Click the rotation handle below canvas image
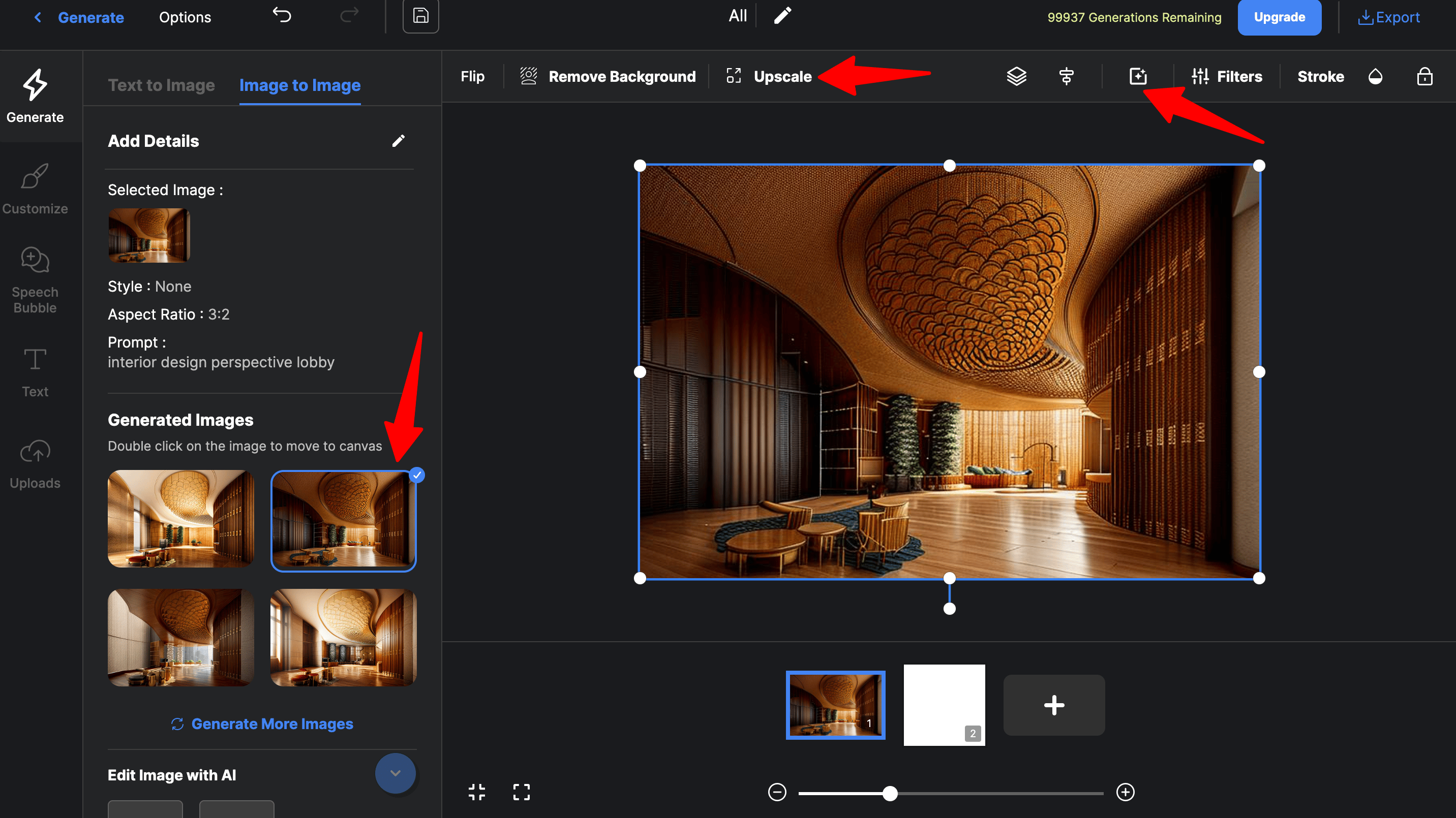1456x818 pixels. pyautogui.click(x=950, y=608)
